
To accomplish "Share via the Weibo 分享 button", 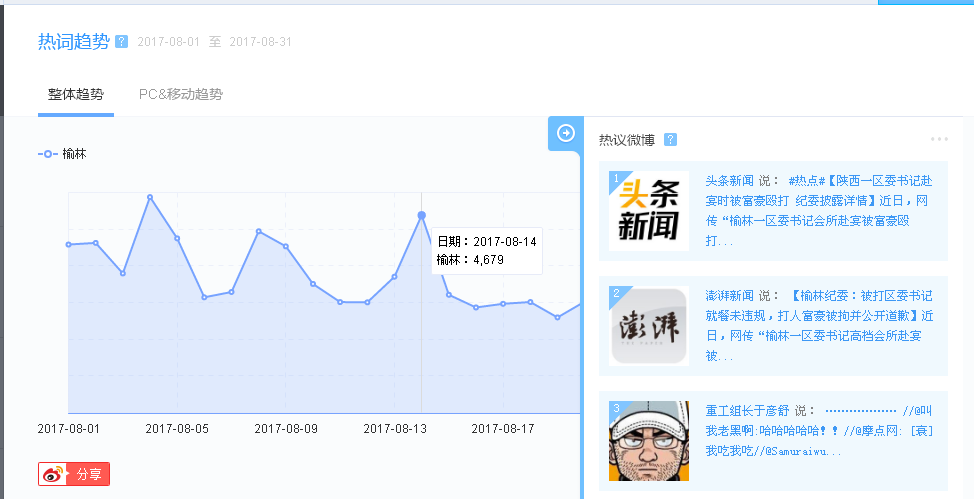I will [x=74, y=474].
